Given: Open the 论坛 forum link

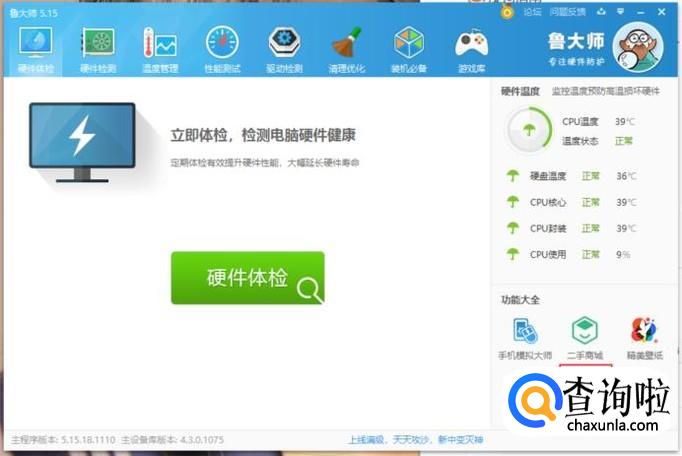Looking at the screenshot, I should 532,12.
